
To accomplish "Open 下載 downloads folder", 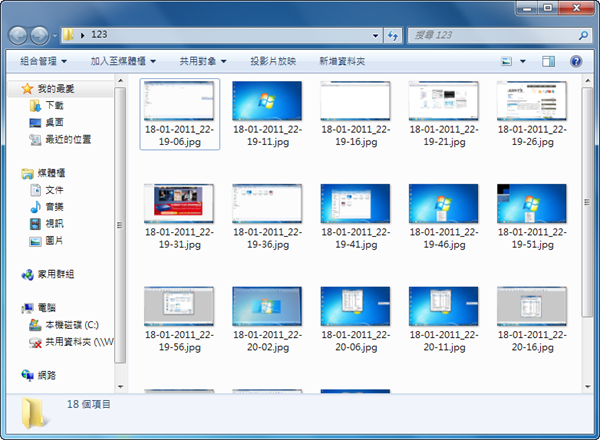I will click(x=46, y=106).
